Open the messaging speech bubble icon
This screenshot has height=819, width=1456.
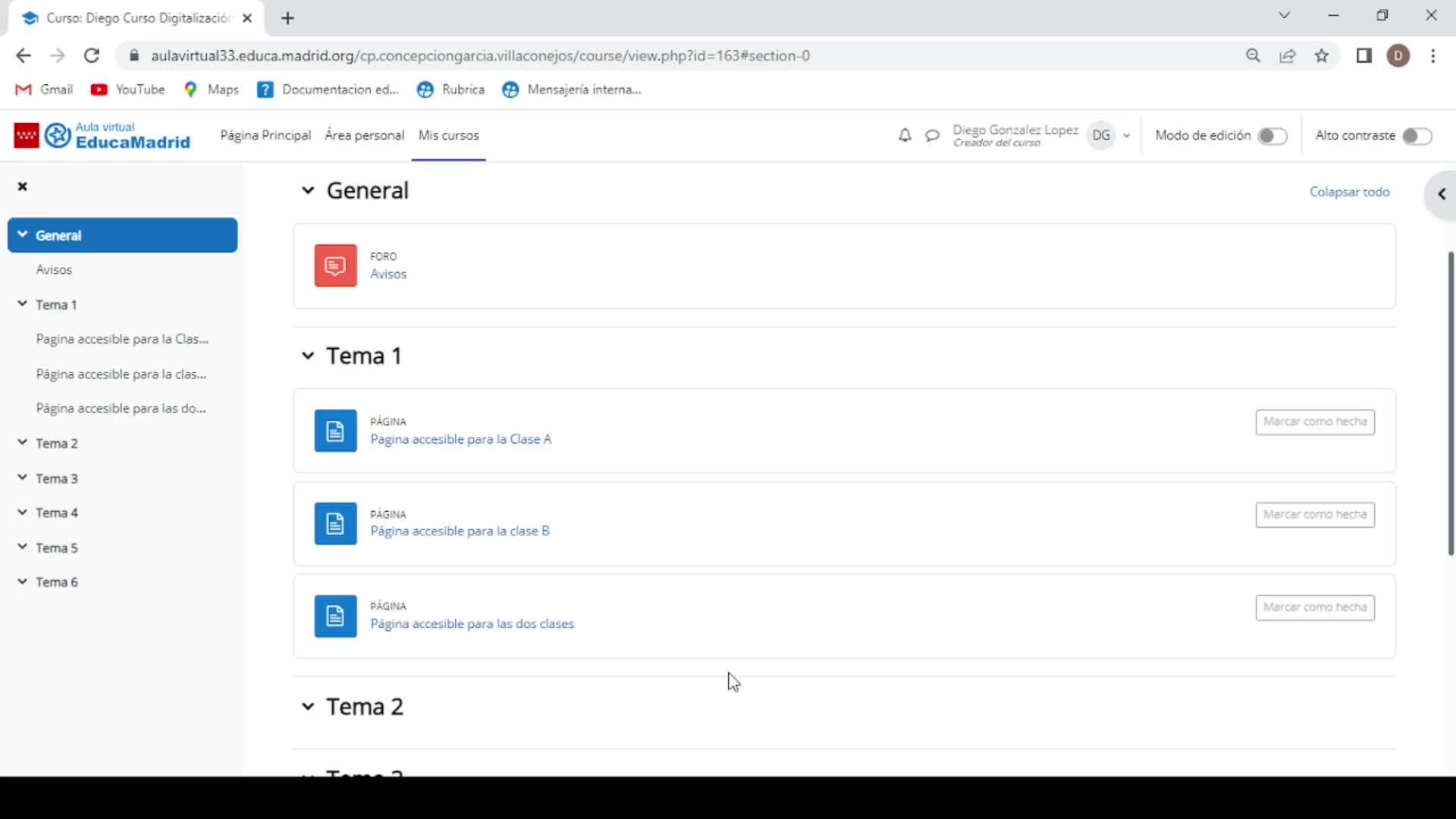click(x=932, y=136)
